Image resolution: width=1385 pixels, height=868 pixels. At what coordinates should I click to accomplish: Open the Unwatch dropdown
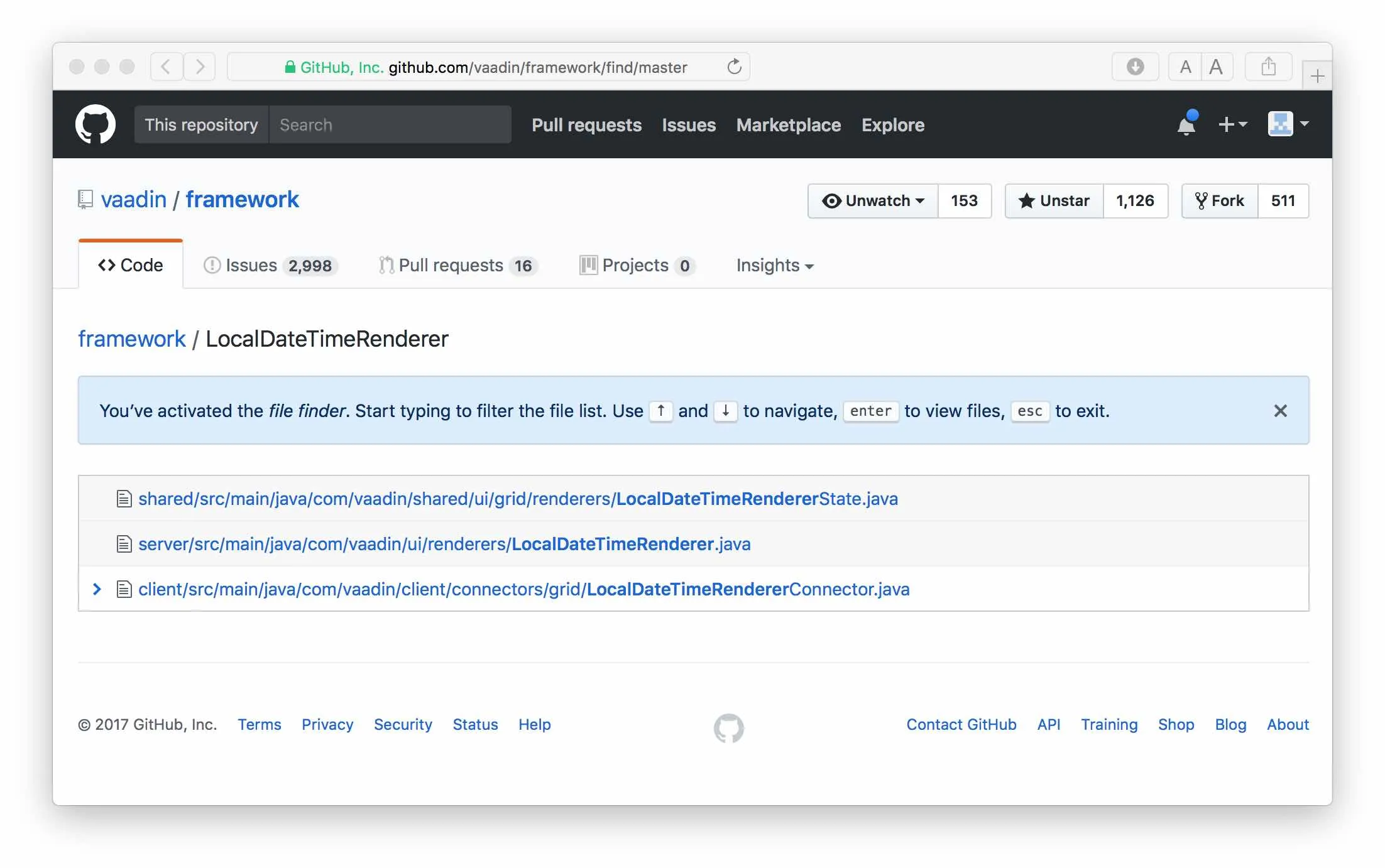click(x=873, y=201)
